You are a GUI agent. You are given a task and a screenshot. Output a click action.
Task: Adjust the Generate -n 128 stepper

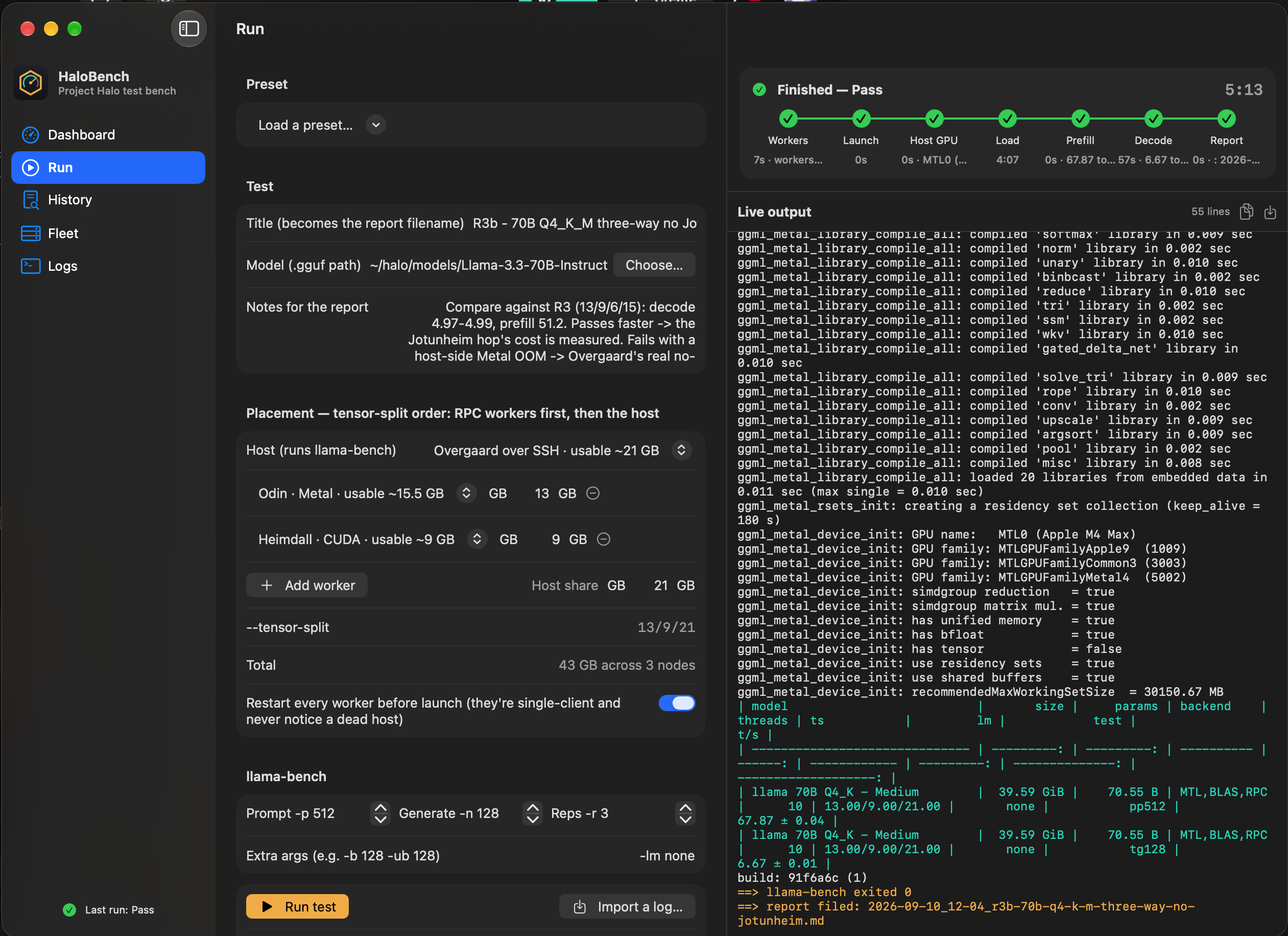tap(532, 813)
